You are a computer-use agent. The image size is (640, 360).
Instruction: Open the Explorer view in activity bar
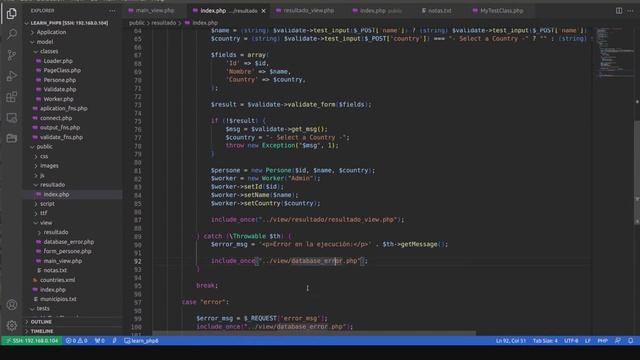pyautogui.click(x=11, y=13)
